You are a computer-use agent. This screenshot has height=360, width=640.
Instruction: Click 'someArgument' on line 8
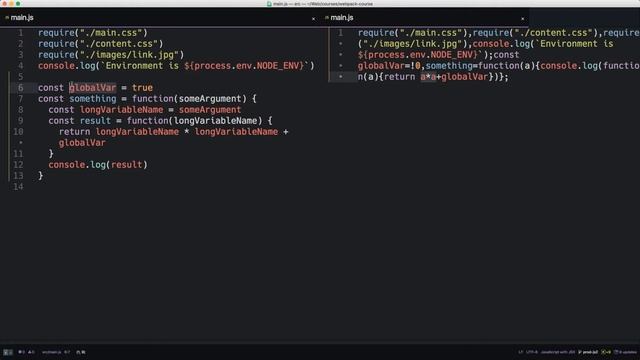click(x=210, y=110)
